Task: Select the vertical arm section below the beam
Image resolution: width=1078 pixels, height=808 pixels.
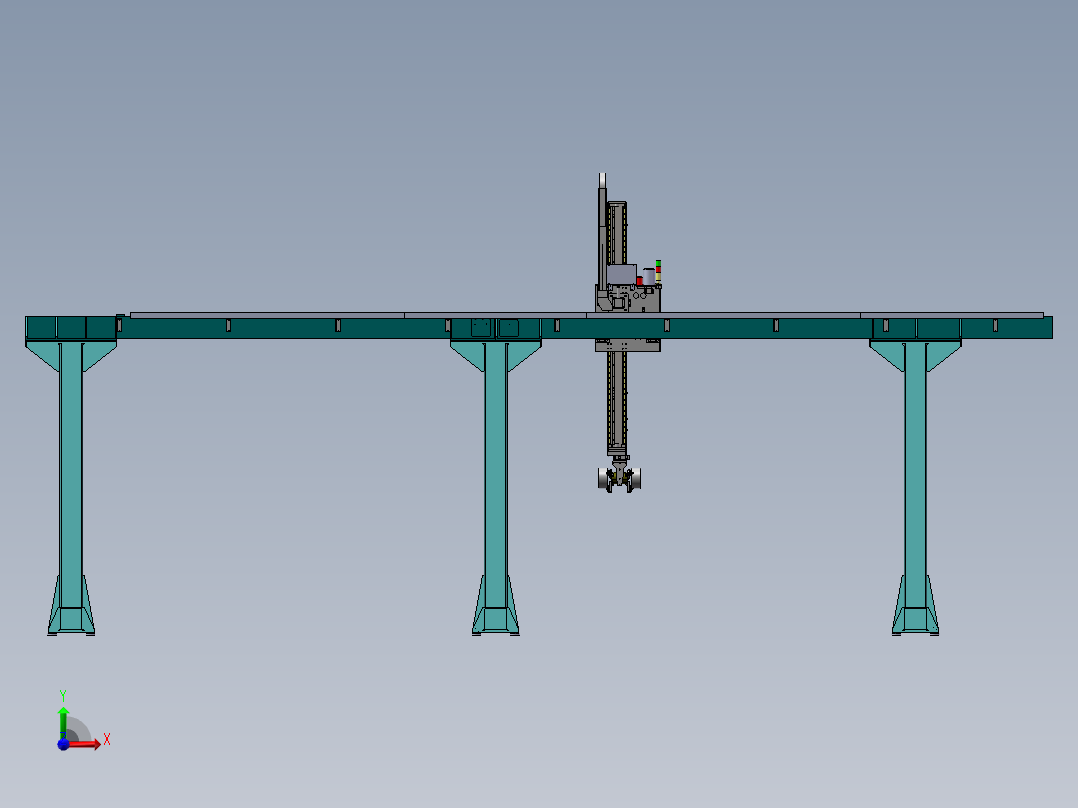Action: coord(617,402)
